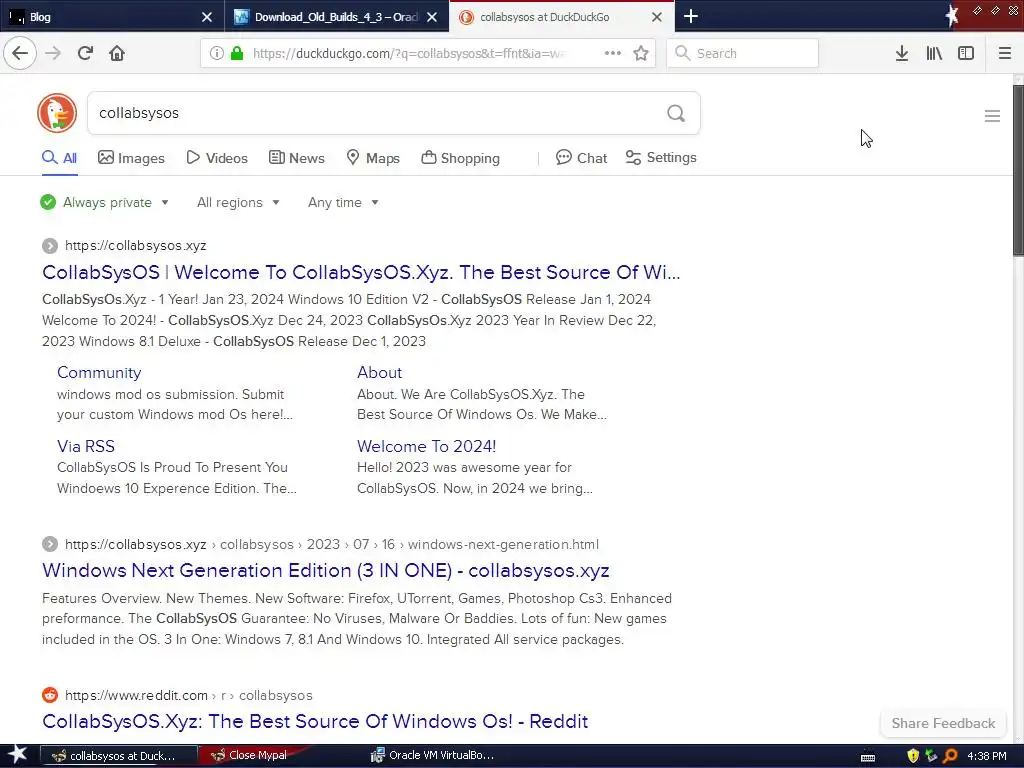Show site information icon in address bar
Image resolution: width=1024 pixels, height=768 pixels.
216,54
